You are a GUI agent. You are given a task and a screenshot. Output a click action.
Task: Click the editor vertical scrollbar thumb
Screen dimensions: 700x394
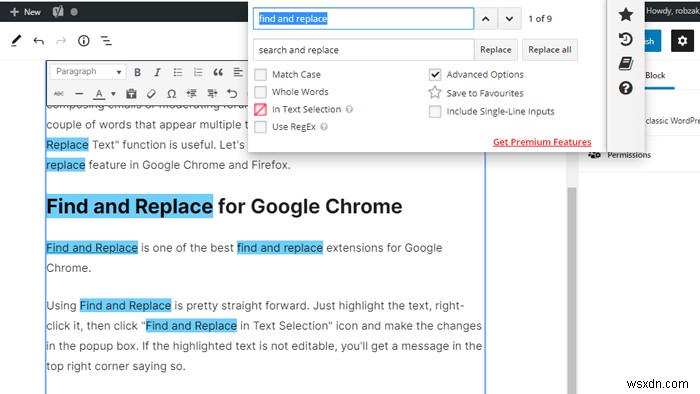click(572, 290)
